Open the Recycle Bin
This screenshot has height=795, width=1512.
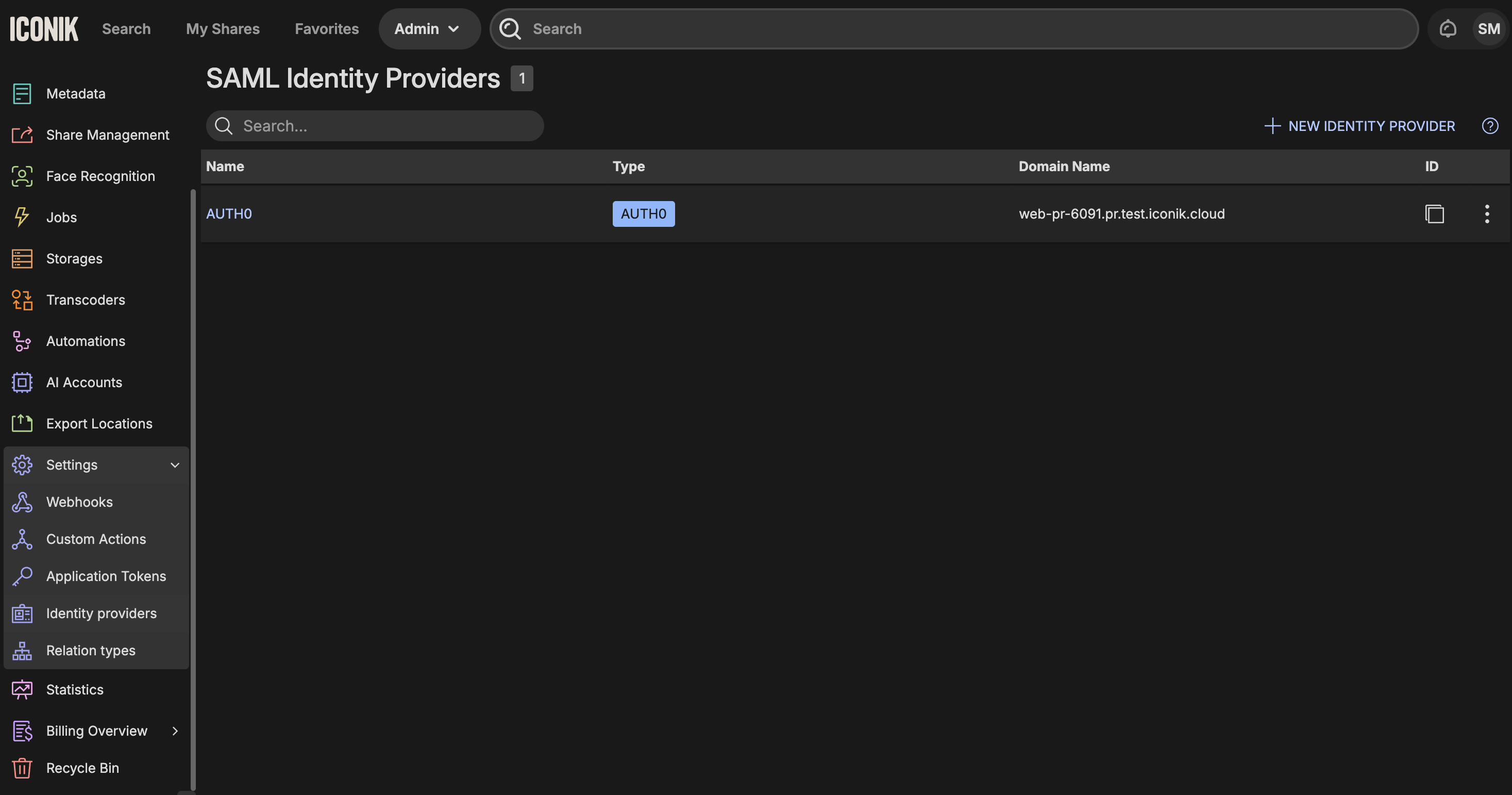click(x=82, y=768)
